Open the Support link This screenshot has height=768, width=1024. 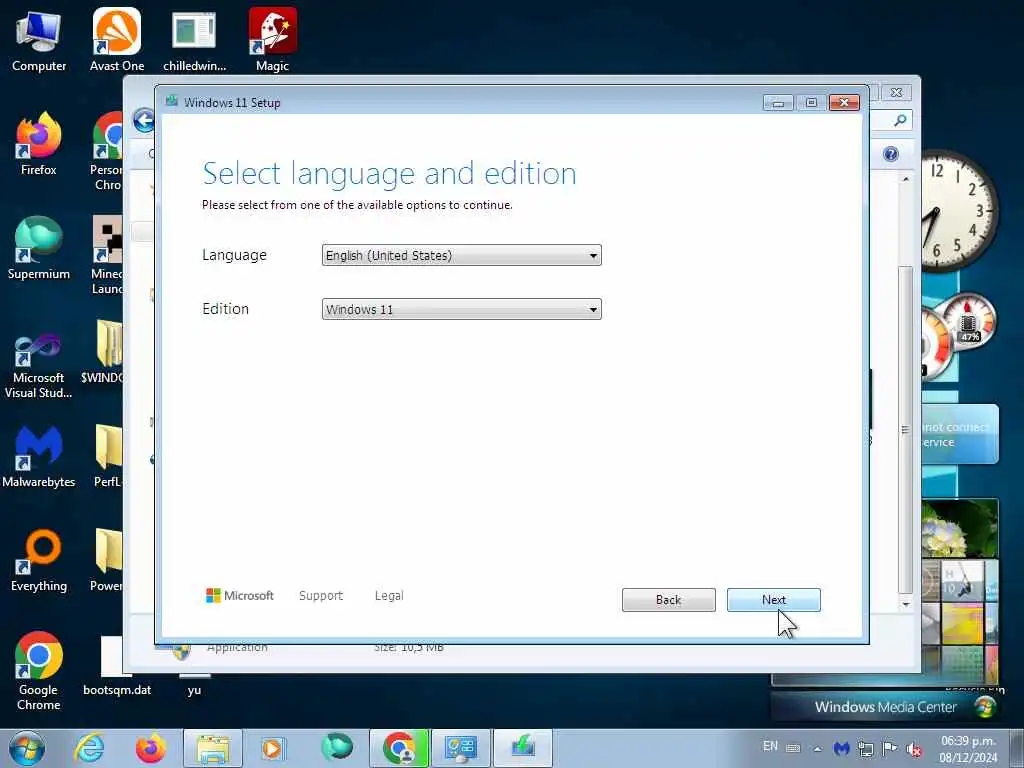[321, 596]
